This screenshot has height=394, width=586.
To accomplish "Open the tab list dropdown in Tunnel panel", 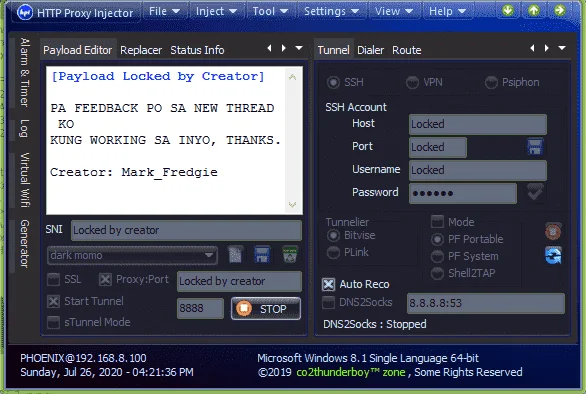I will [x=562, y=48].
